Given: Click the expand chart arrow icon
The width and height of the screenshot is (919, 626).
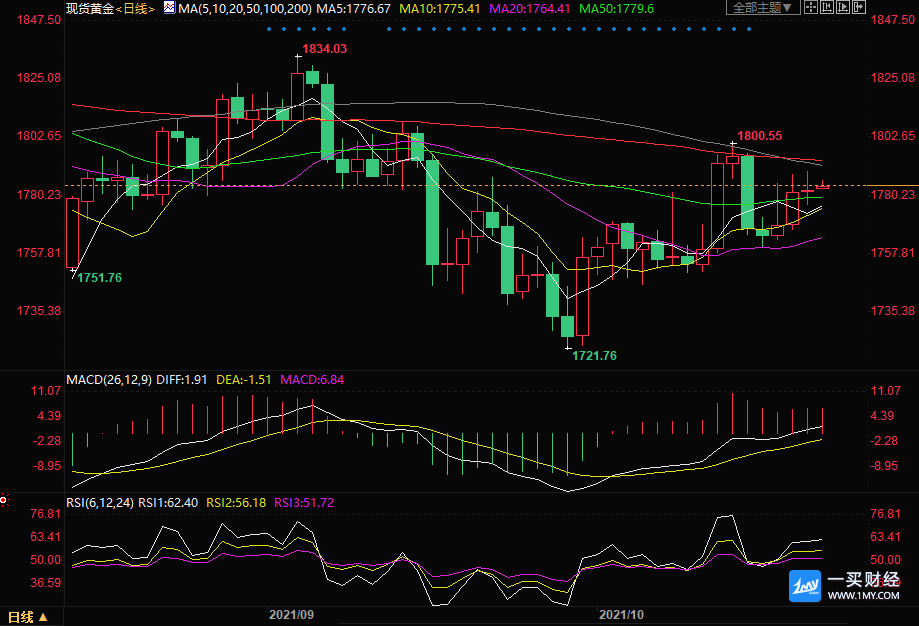Looking at the screenshot, I should pos(859,8).
